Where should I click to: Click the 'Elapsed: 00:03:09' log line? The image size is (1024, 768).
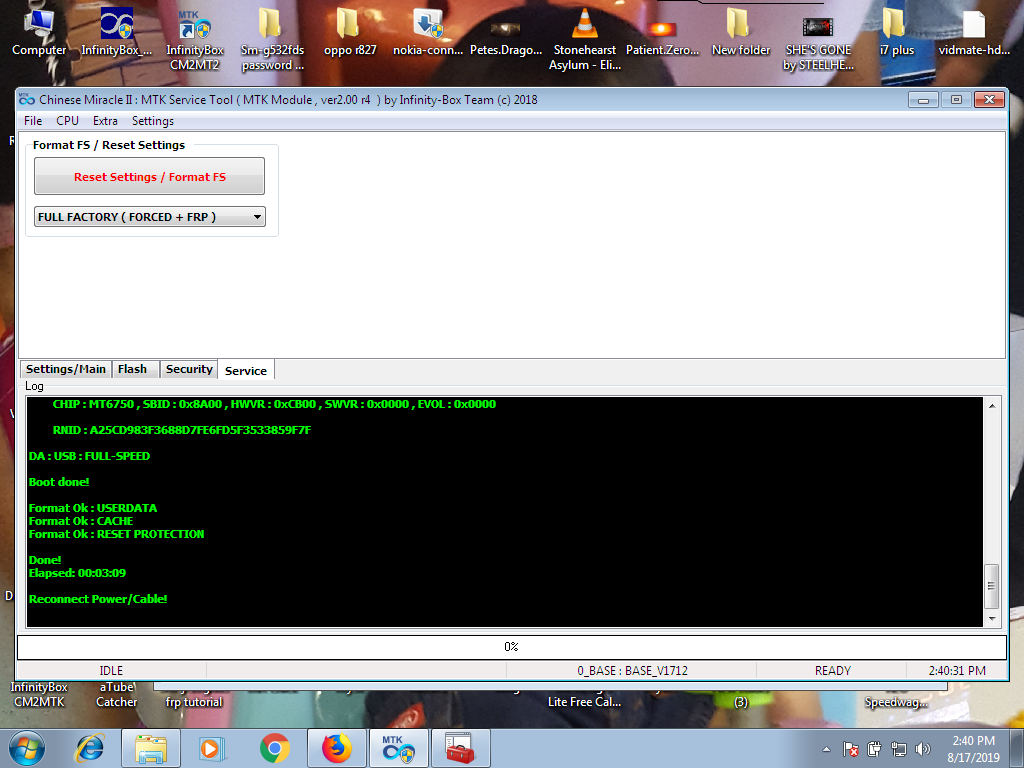[77, 573]
